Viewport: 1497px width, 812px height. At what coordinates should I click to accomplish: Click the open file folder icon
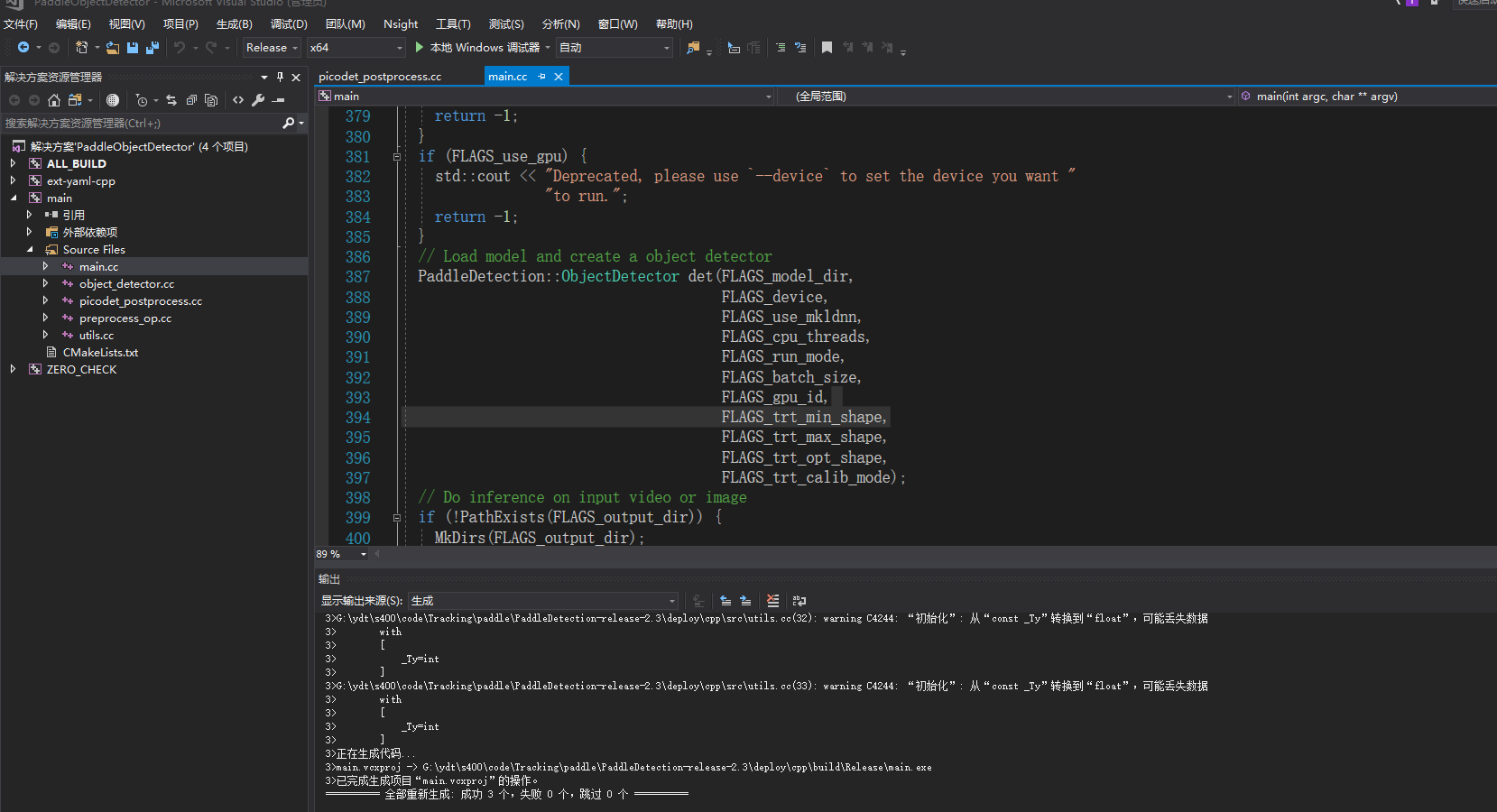pos(113,47)
